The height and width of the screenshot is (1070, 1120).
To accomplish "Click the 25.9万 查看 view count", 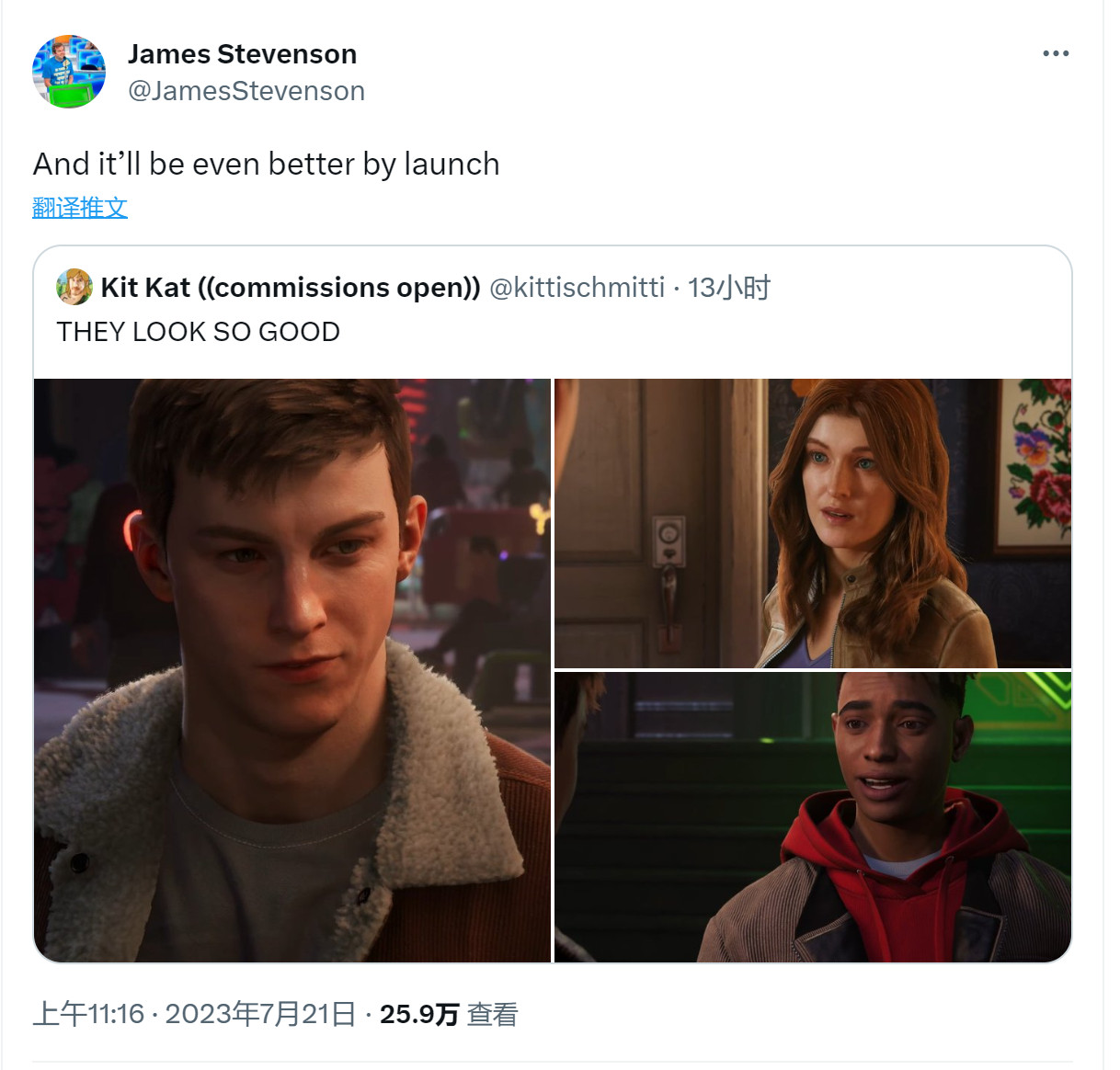I will pos(449,1014).
